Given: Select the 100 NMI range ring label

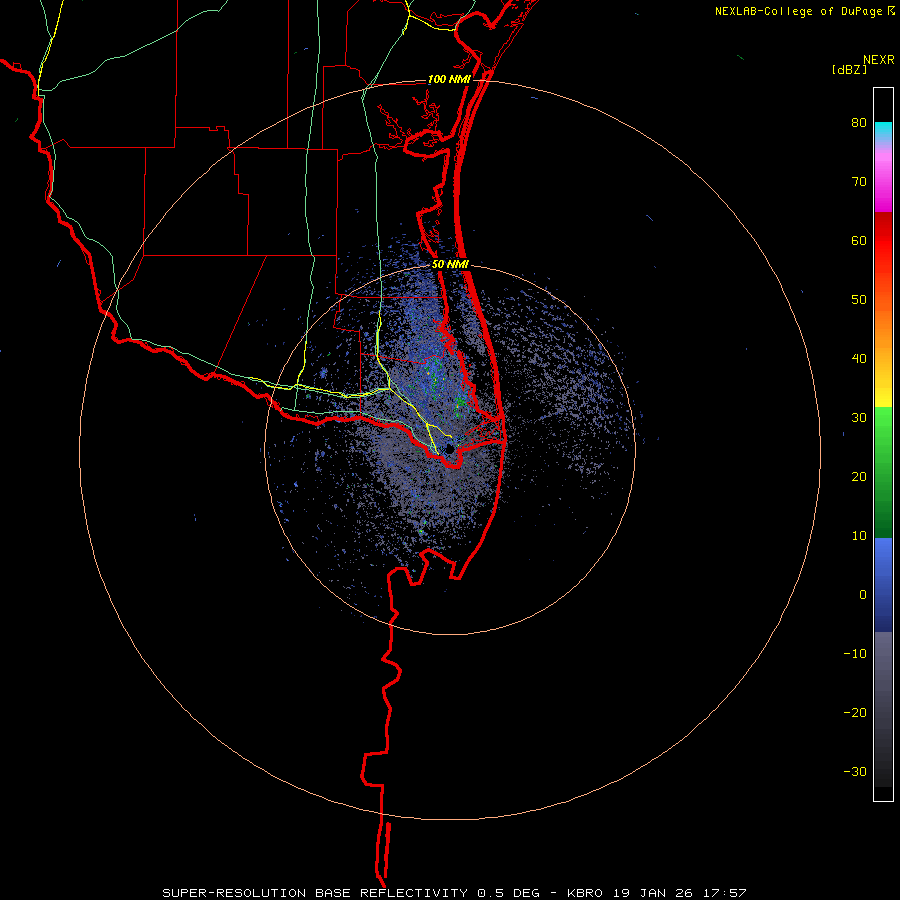Looking at the screenshot, I should (x=449, y=79).
